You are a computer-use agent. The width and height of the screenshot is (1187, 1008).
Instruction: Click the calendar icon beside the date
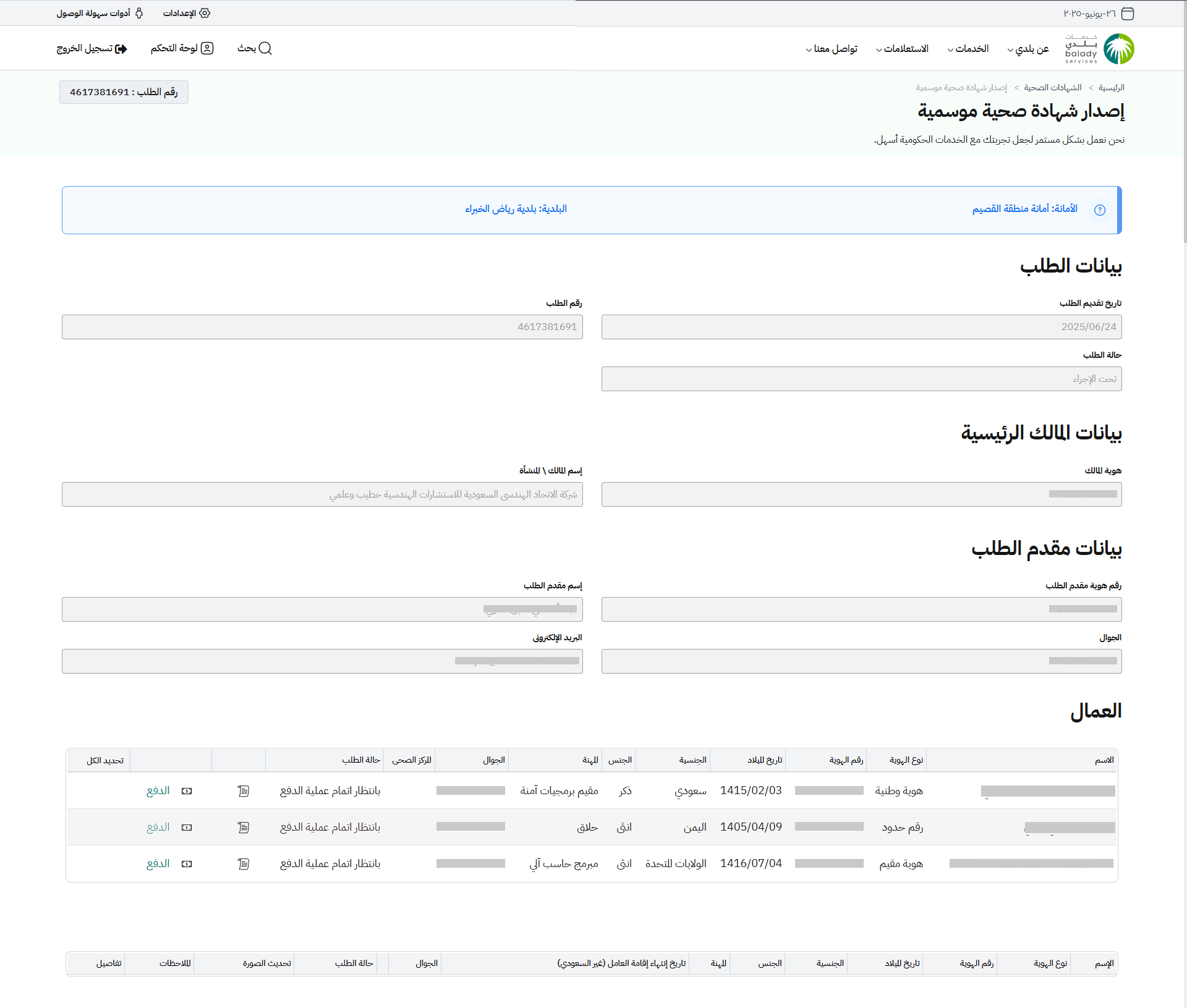click(1128, 14)
